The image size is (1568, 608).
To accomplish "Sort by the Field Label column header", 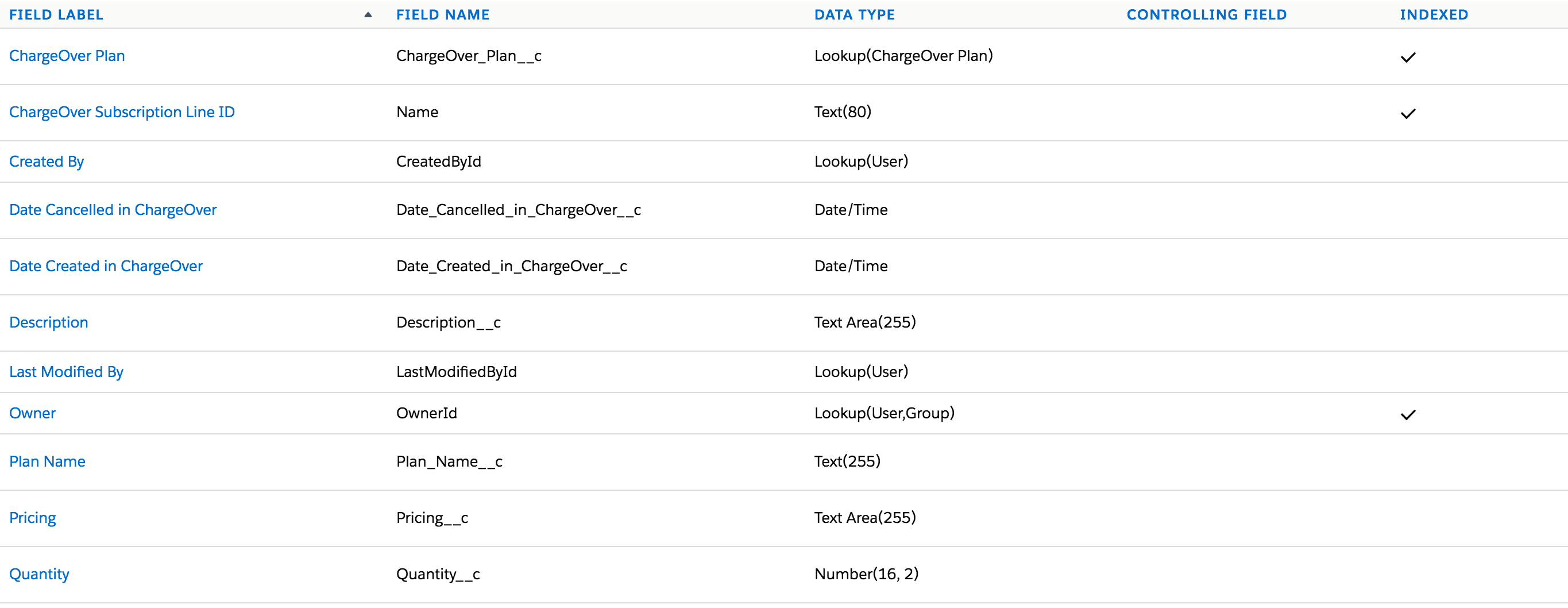I will tap(56, 14).
